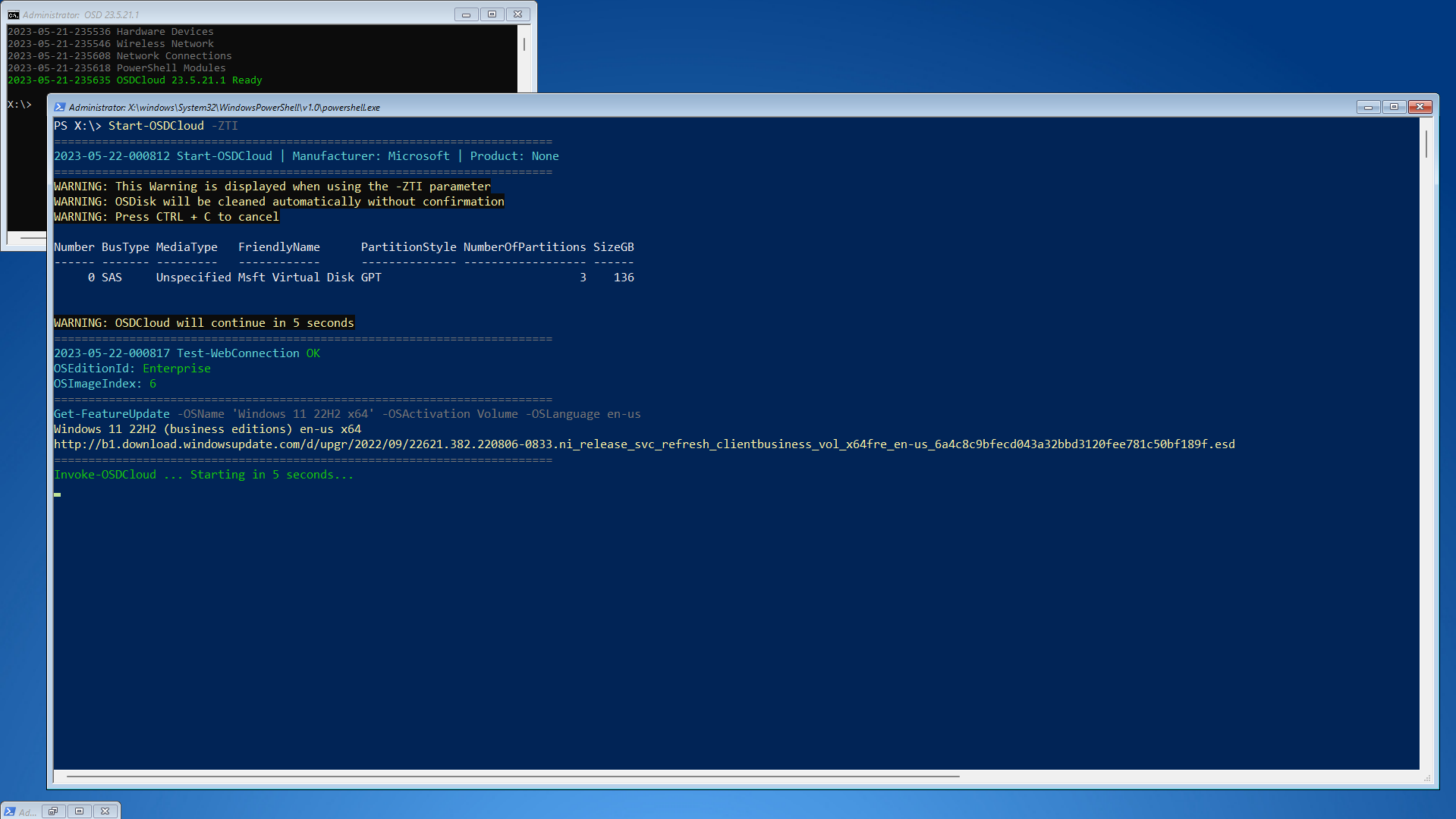Close the OSD 23.5.21.1 console window

[517, 14]
